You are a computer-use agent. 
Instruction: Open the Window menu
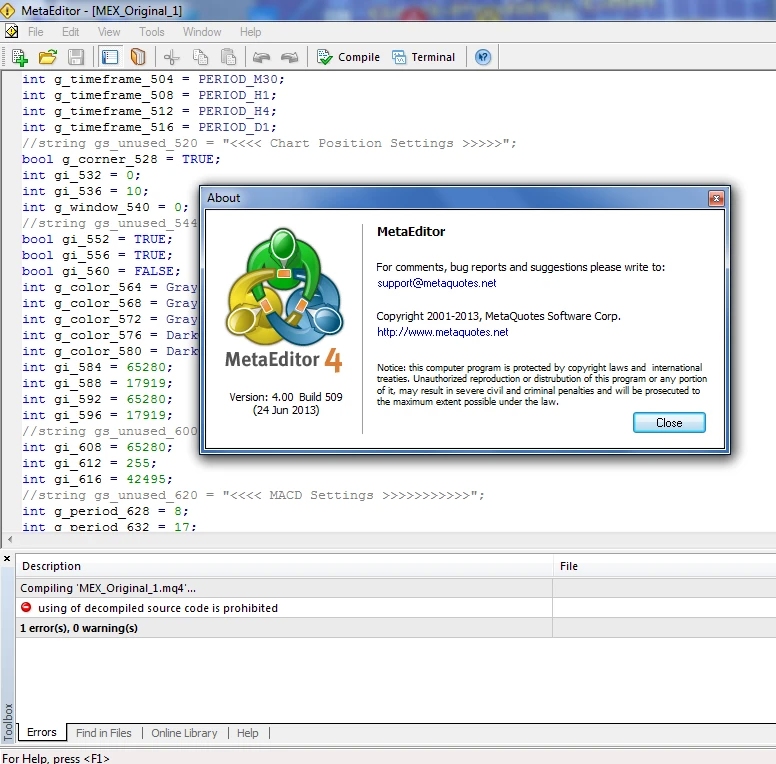[202, 32]
